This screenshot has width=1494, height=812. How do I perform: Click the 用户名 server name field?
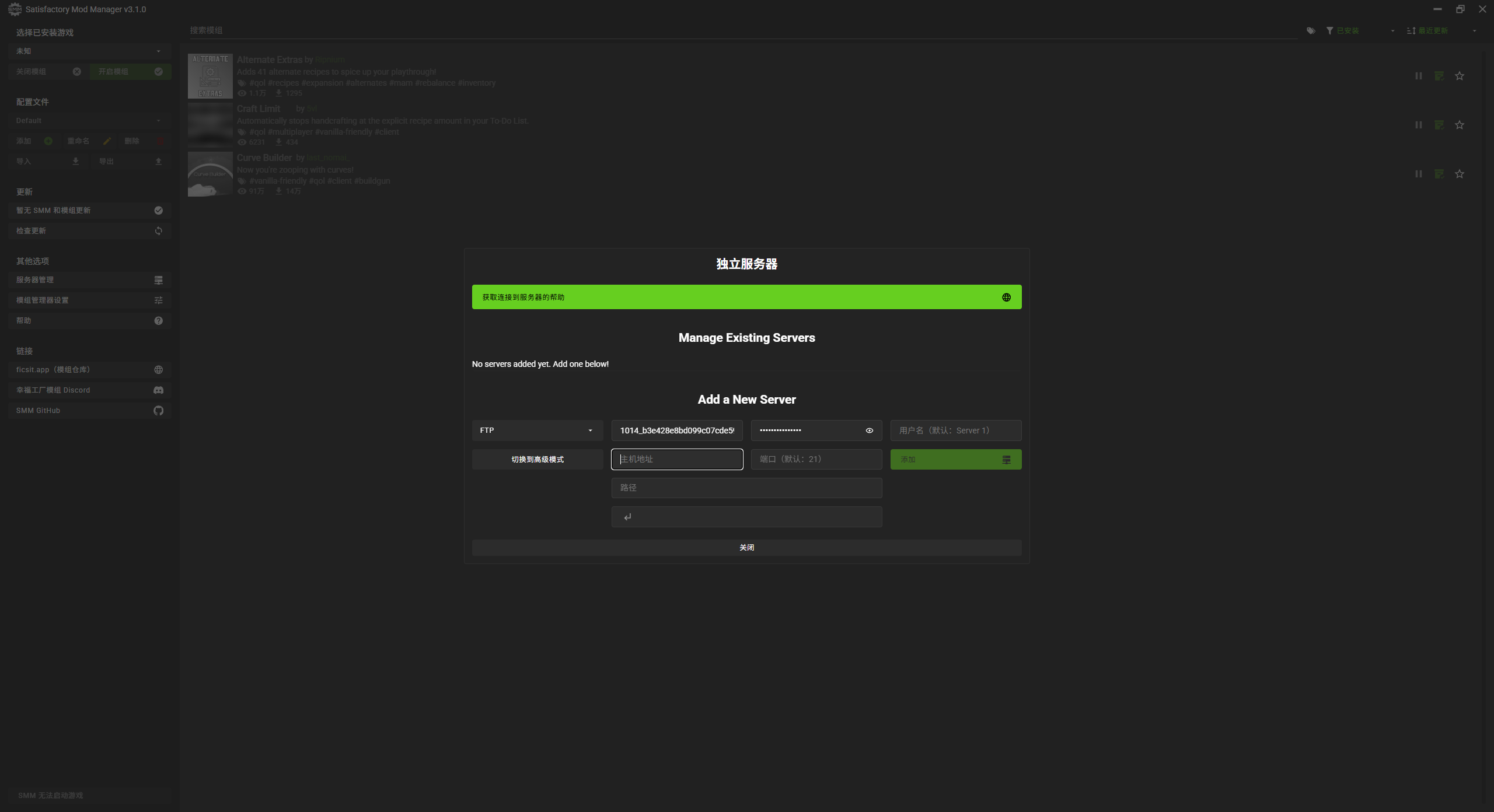tap(955, 430)
